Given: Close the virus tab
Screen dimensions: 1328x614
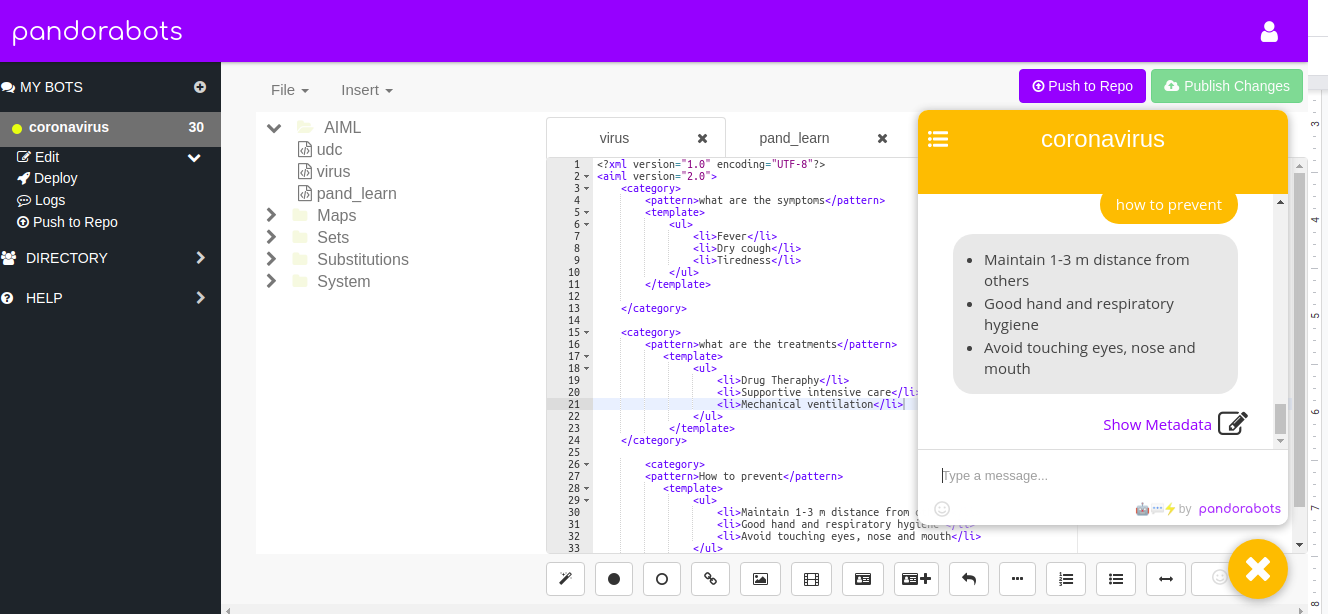Looking at the screenshot, I should (702, 138).
